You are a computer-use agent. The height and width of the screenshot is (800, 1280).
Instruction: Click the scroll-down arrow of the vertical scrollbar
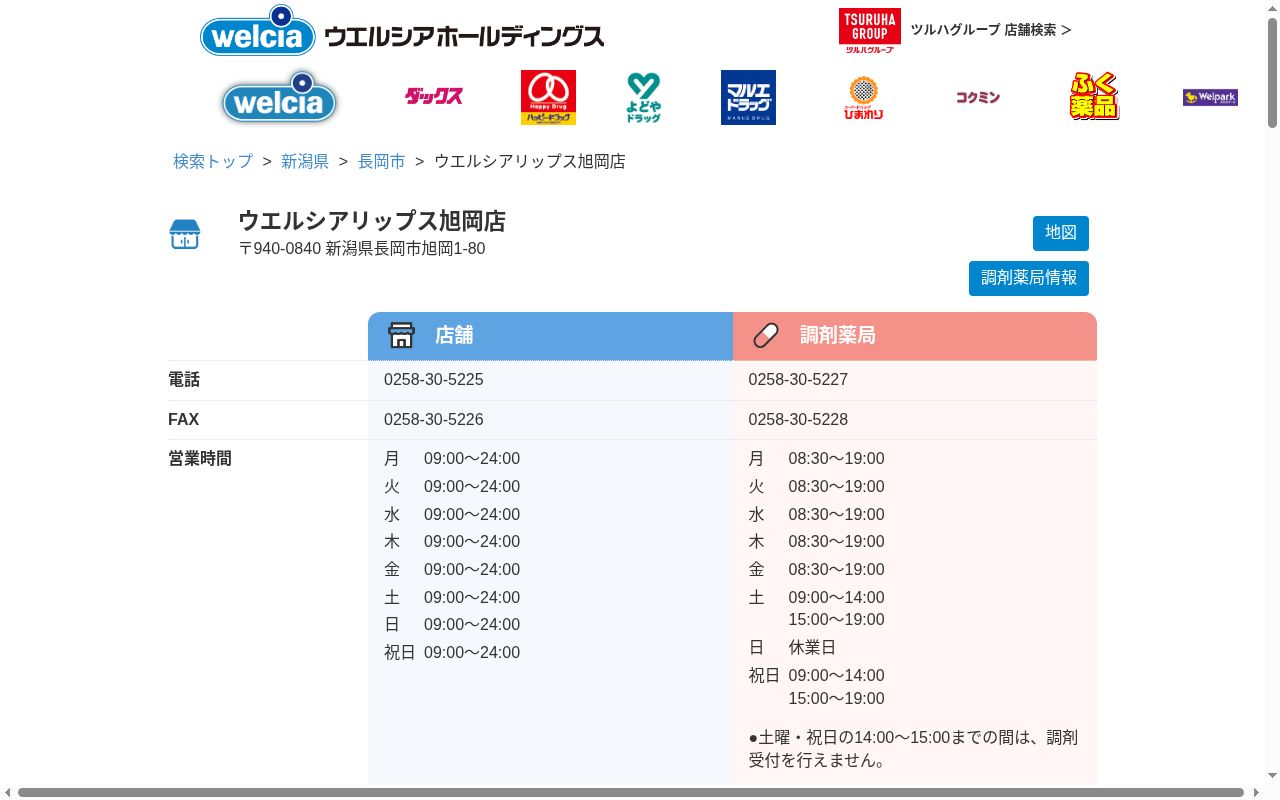click(1272, 776)
